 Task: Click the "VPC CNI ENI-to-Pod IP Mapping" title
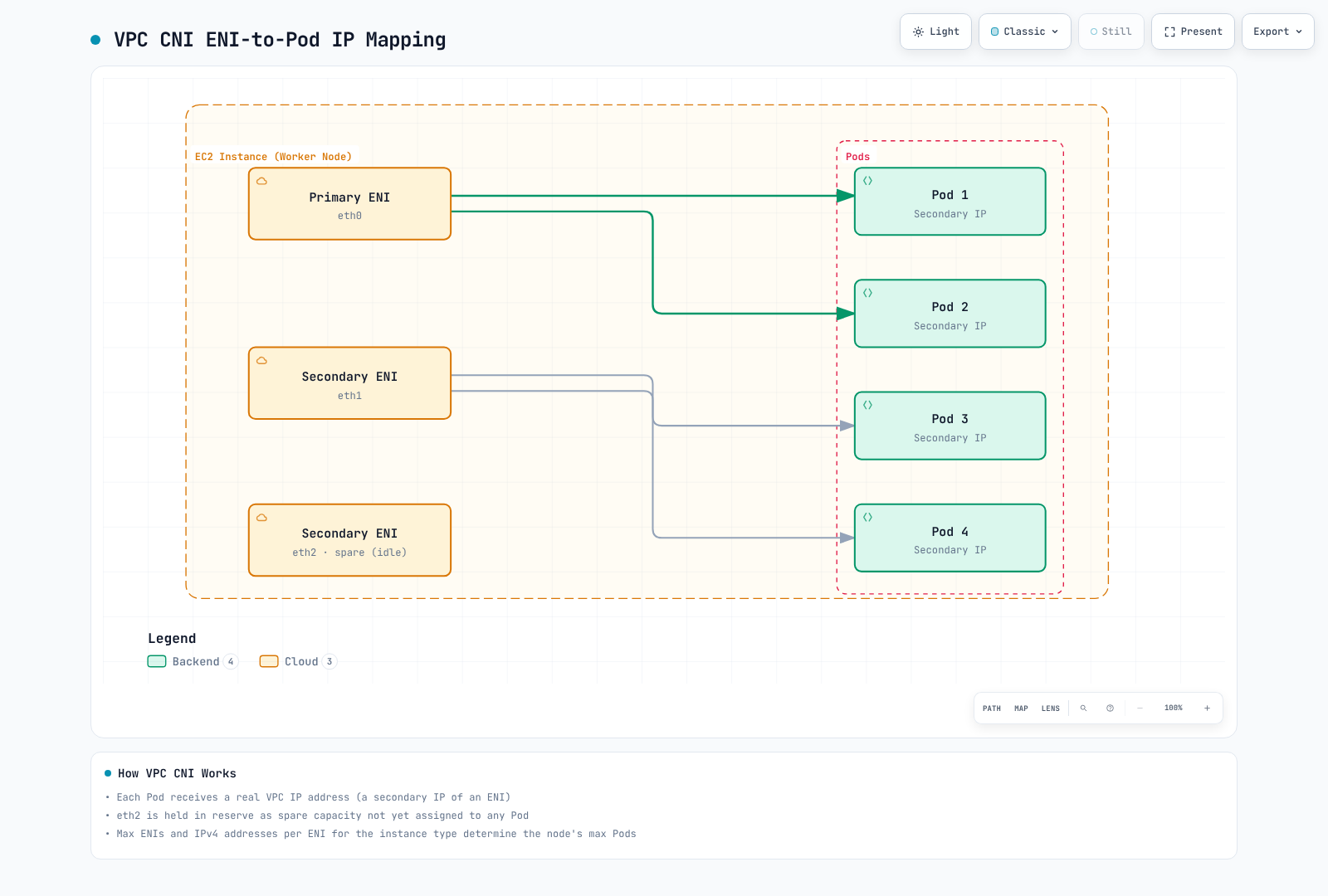tap(280, 40)
